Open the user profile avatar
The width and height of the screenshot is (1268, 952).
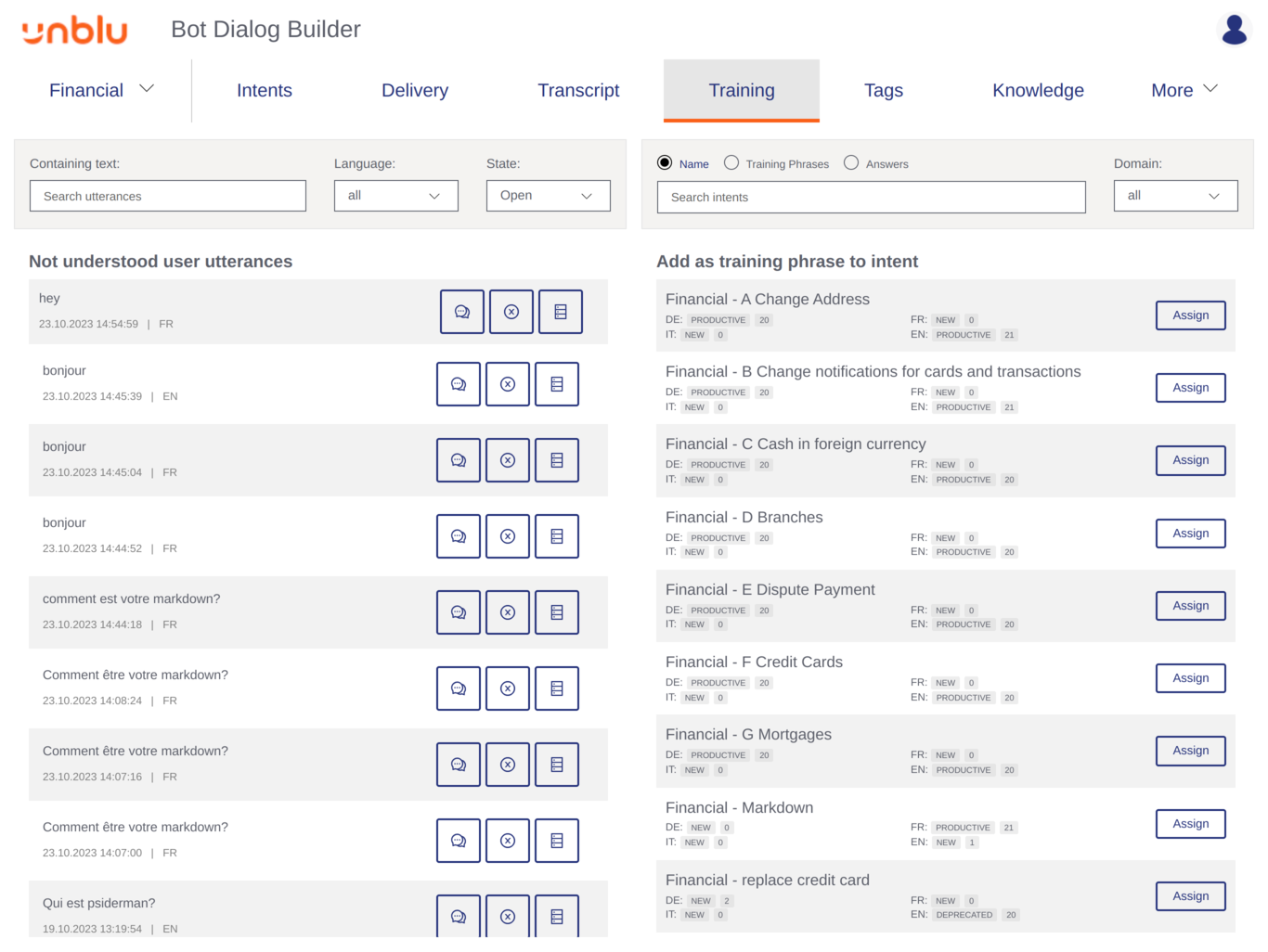(1234, 29)
